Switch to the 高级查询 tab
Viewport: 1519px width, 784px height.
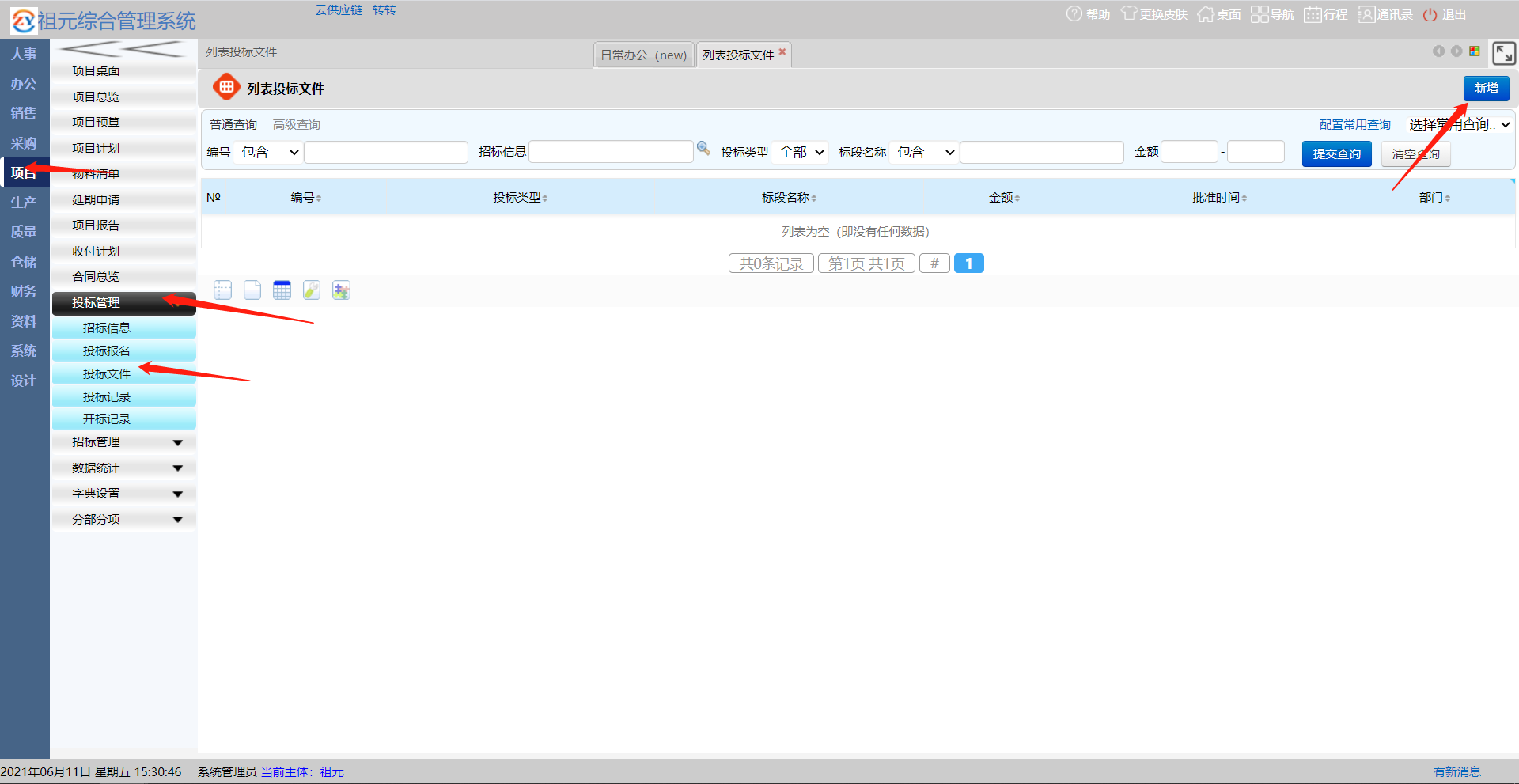pyautogui.click(x=297, y=124)
